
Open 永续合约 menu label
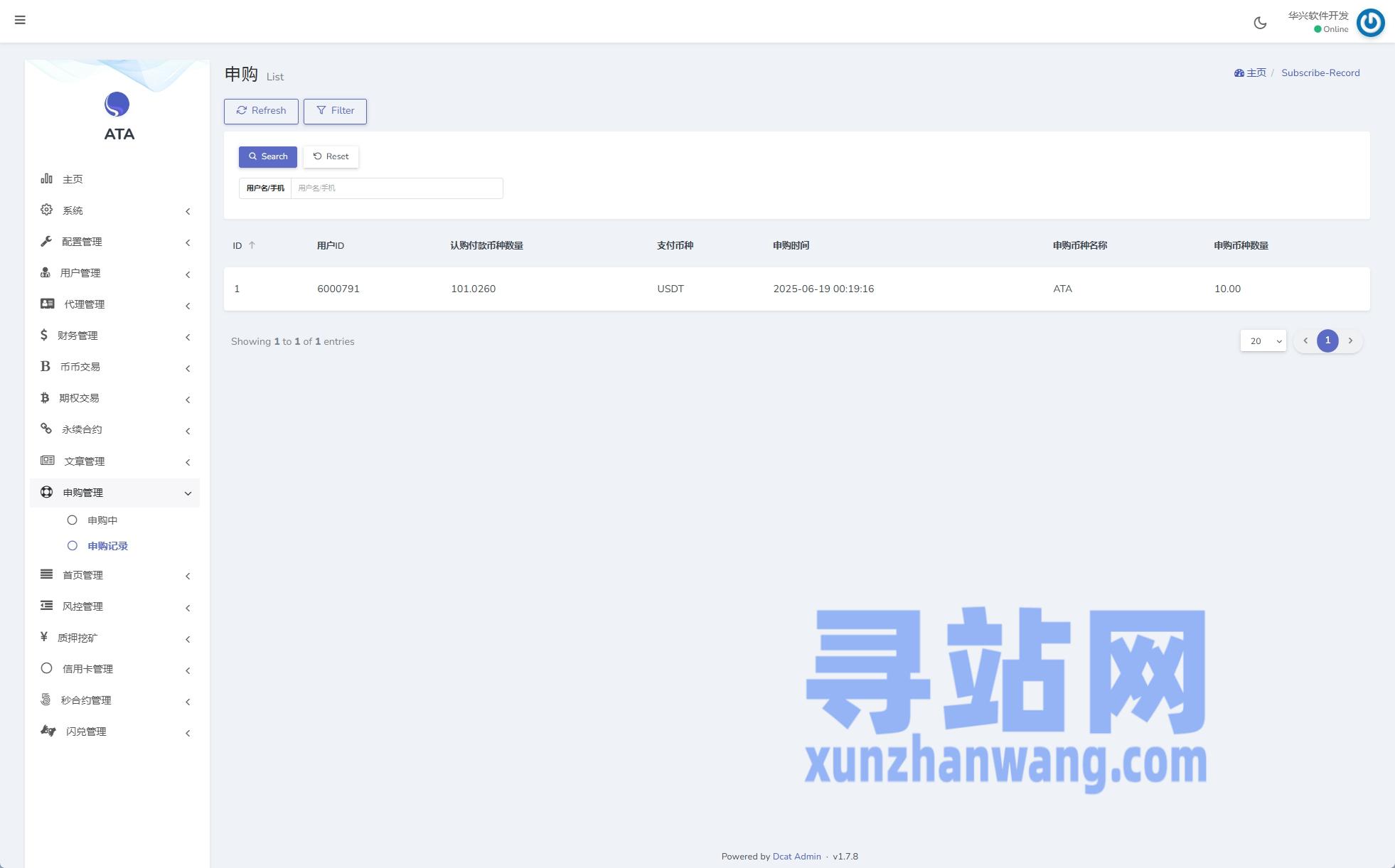pos(82,429)
